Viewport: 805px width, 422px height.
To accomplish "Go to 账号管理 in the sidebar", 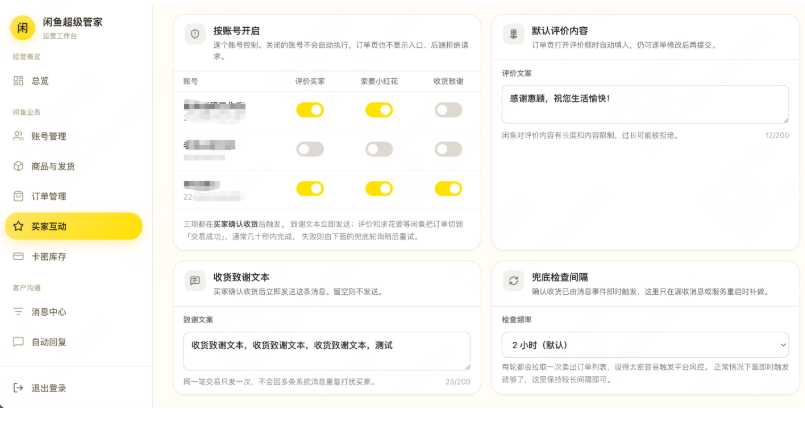I will 73,136.
